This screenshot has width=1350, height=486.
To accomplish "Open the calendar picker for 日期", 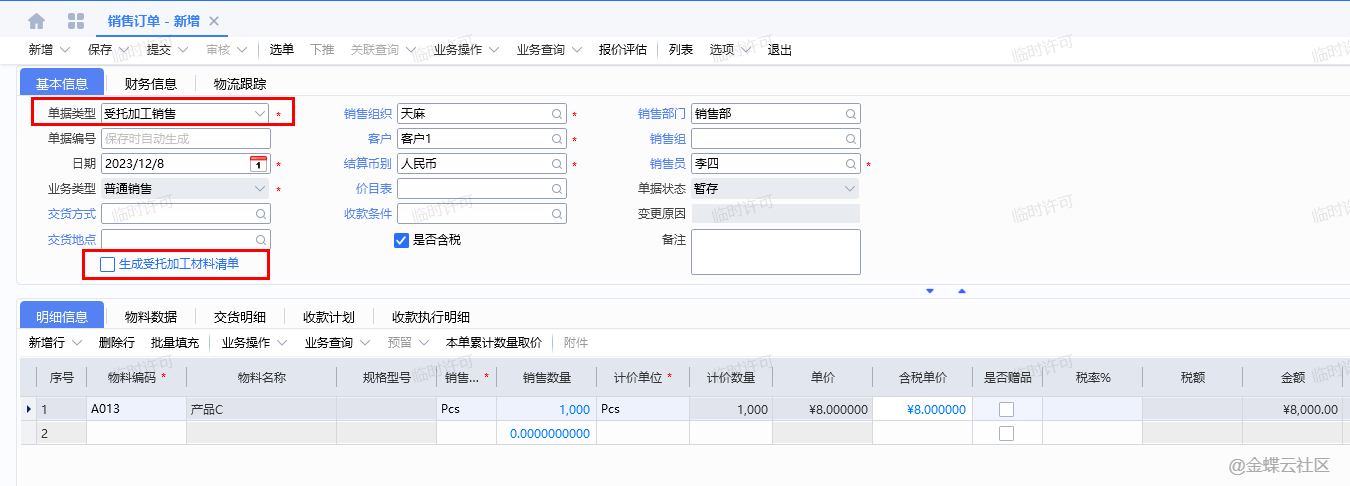I will [x=258, y=164].
